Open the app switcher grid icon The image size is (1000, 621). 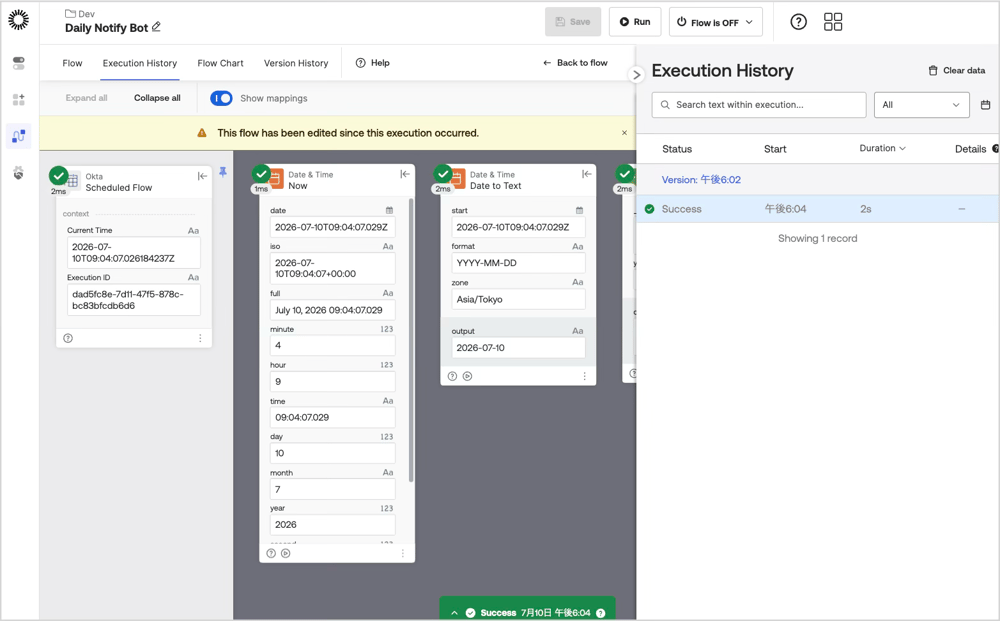click(x=833, y=22)
